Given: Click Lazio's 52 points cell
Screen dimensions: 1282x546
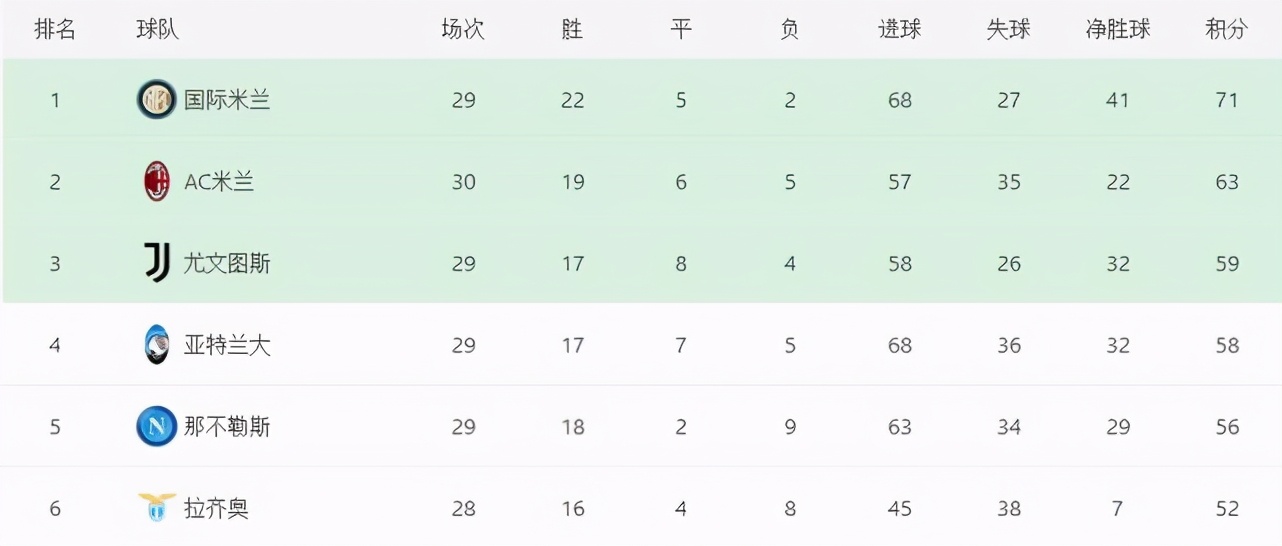Looking at the screenshot, I should pyautogui.click(x=1227, y=509).
